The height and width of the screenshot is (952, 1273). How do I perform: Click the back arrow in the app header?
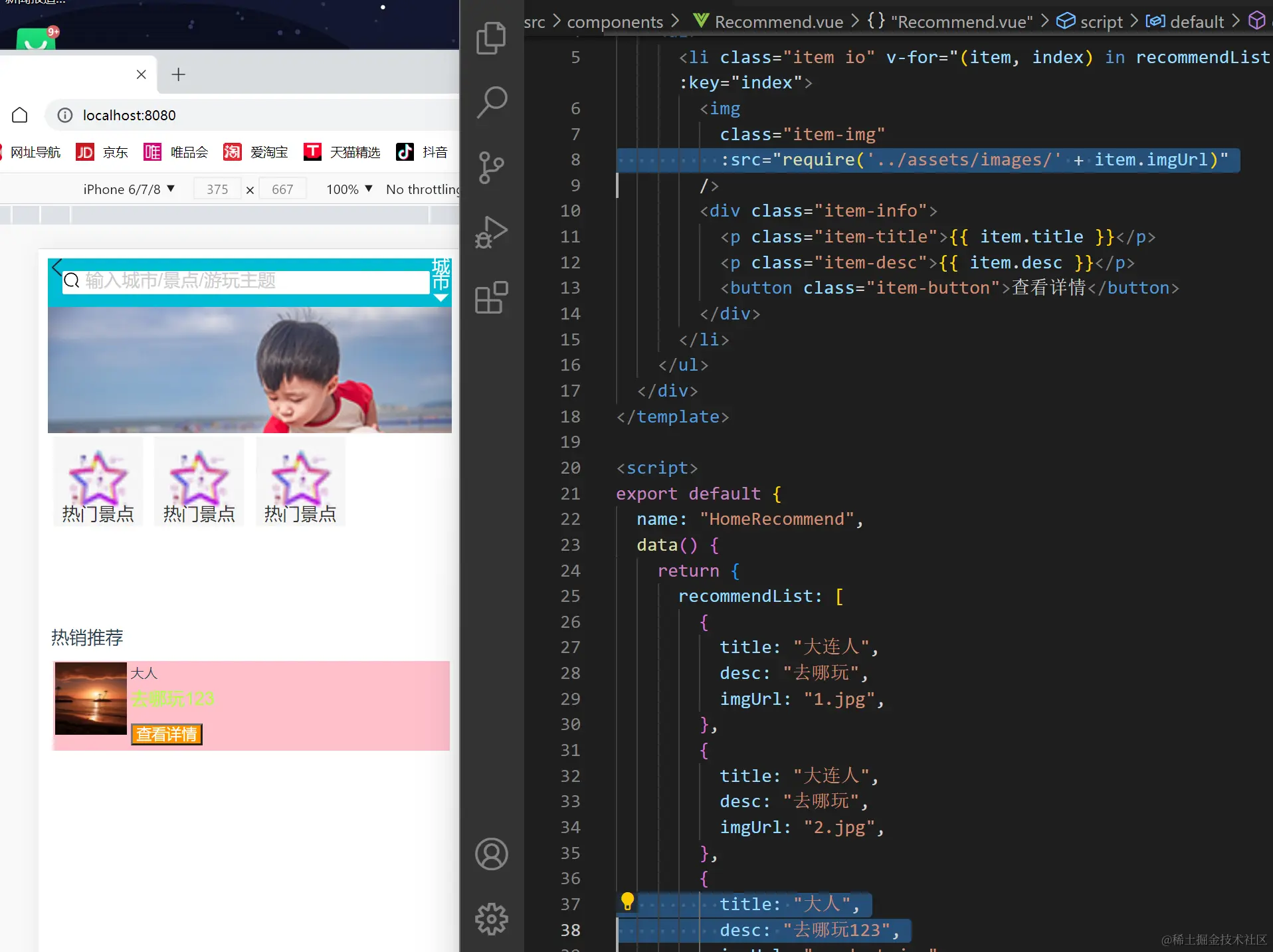point(56,267)
